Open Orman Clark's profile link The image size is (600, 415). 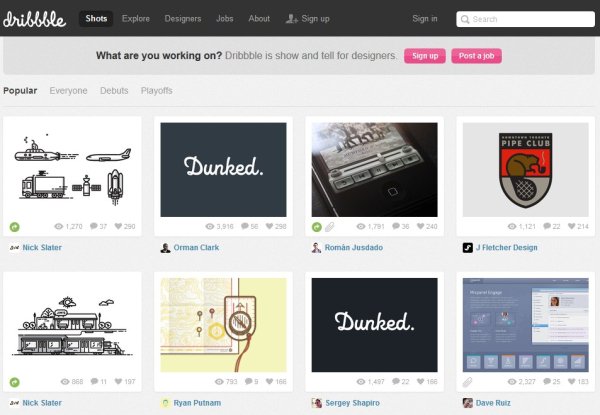[x=196, y=247]
